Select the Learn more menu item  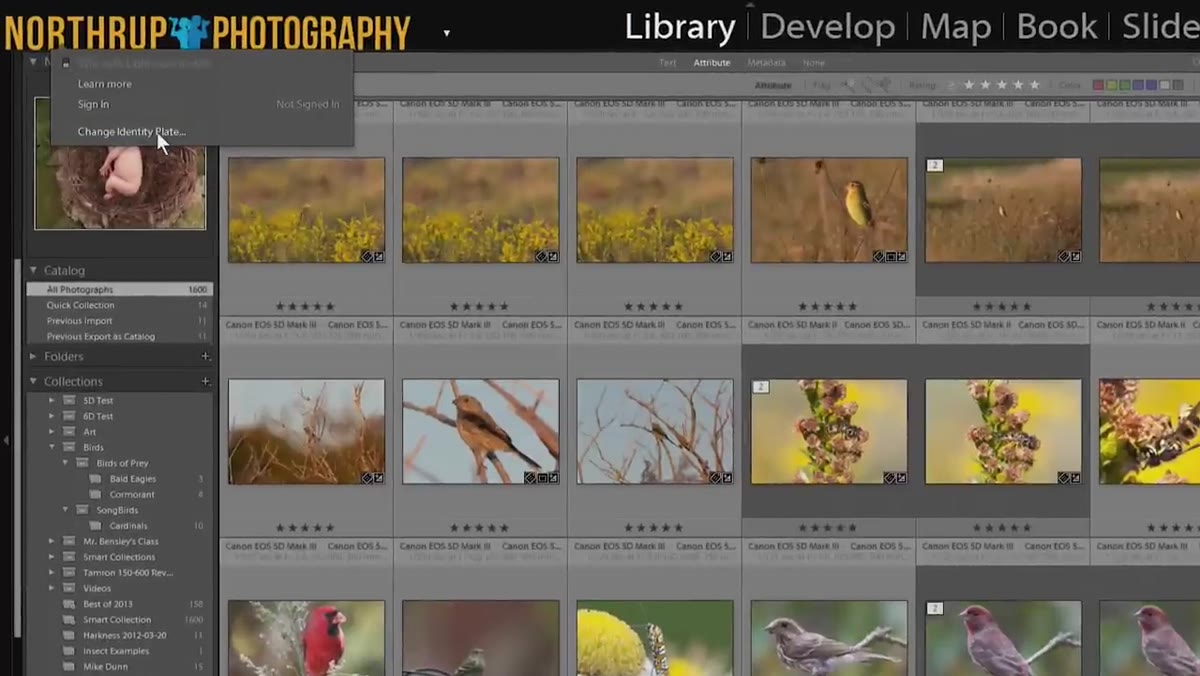[105, 84]
